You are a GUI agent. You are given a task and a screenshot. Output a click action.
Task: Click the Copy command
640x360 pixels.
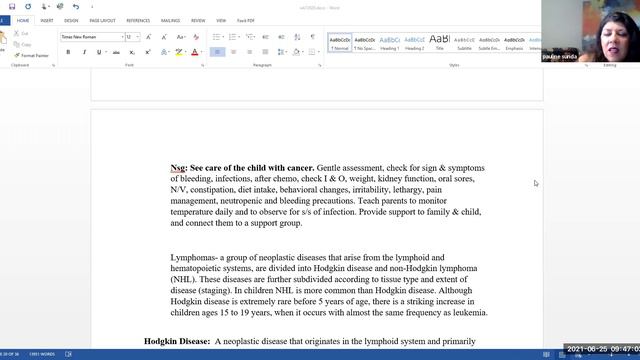pyautogui.click(x=22, y=44)
